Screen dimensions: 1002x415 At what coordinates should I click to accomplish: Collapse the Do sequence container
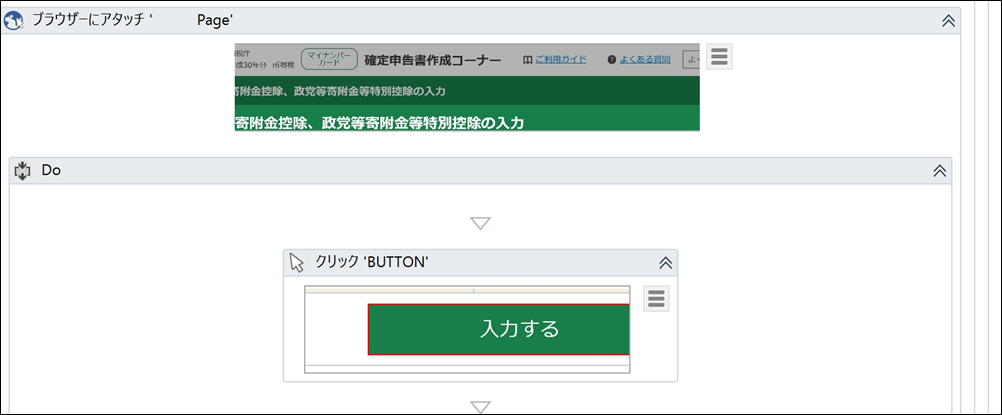pos(939,170)
